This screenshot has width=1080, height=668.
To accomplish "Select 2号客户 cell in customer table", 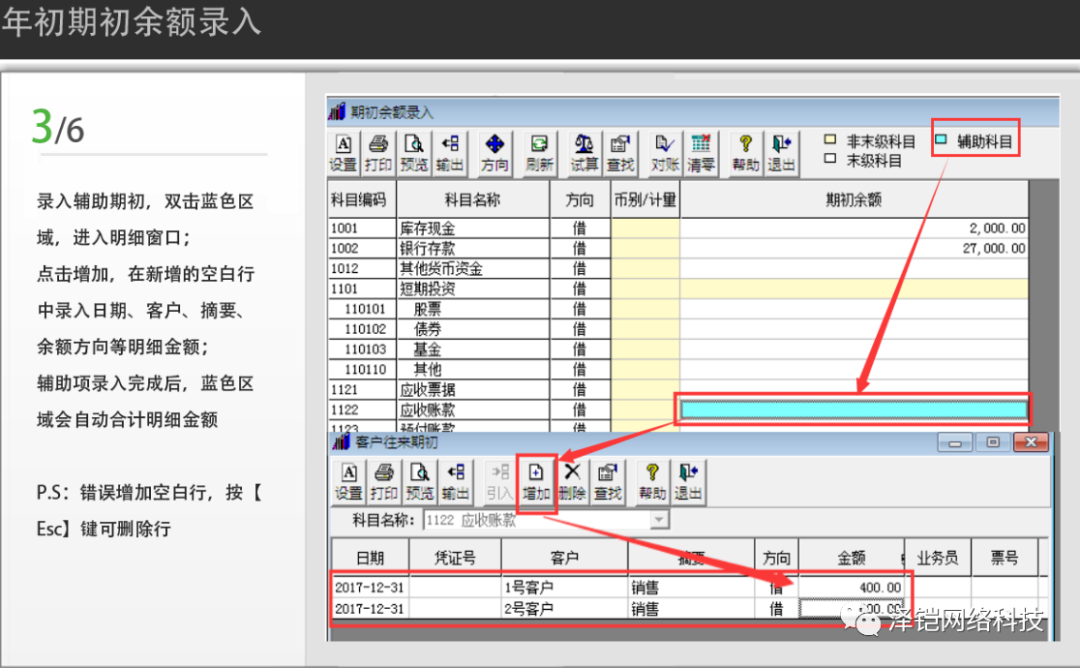I will point(564,608).
